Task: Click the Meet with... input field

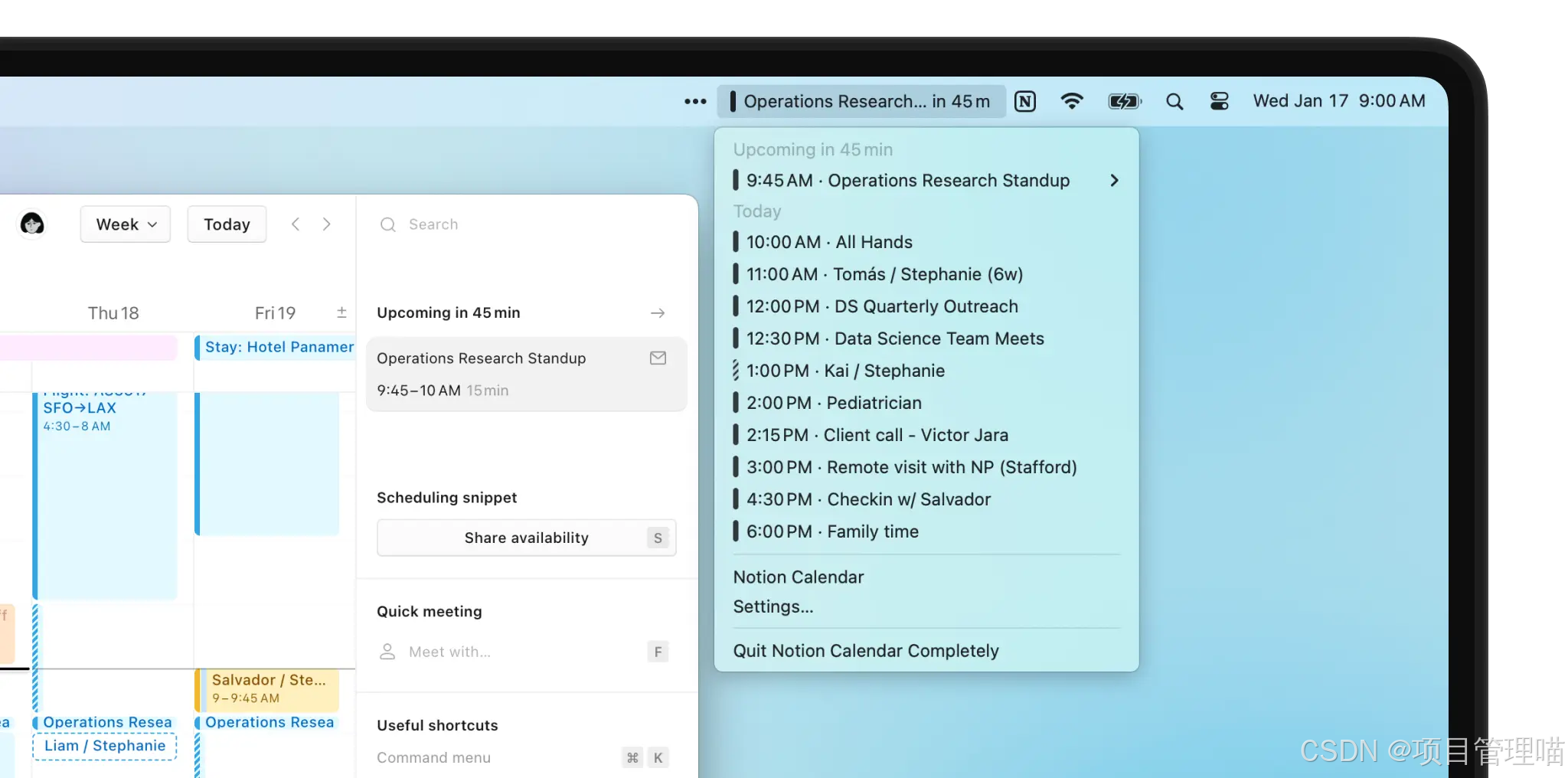Action: tap(527, 652)
